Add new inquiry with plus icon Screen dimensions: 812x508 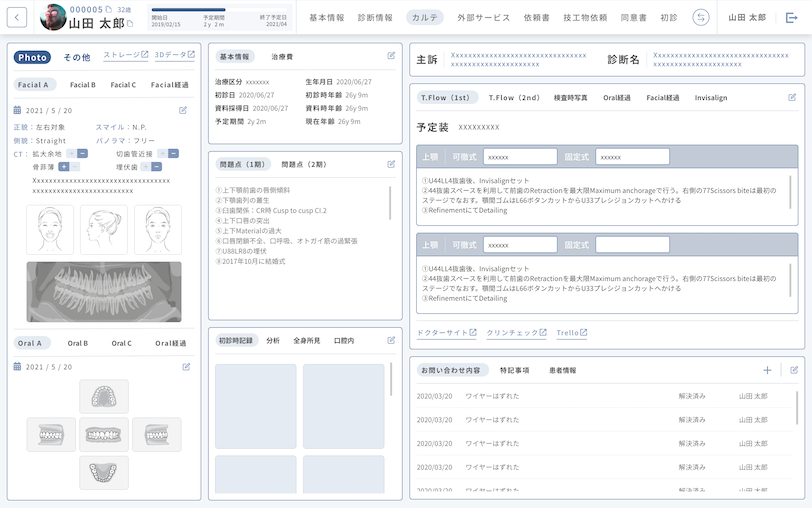[x=767, y=370]
